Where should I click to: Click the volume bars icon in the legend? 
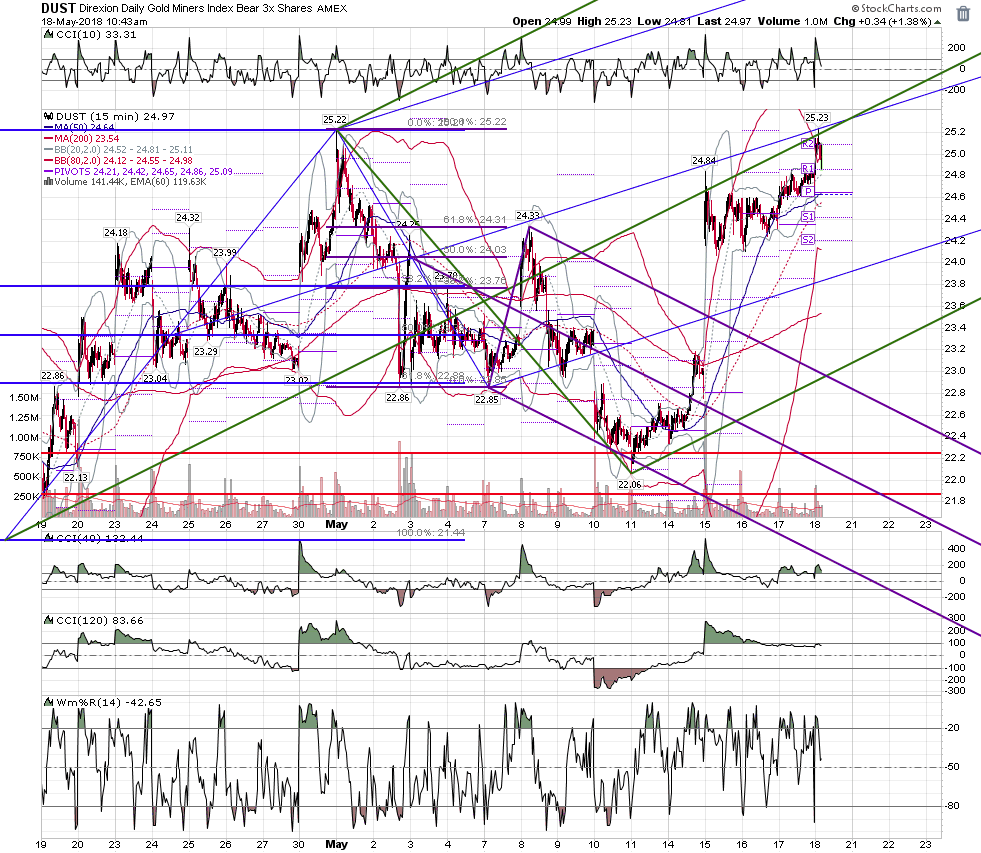click(x=49, y=182)
